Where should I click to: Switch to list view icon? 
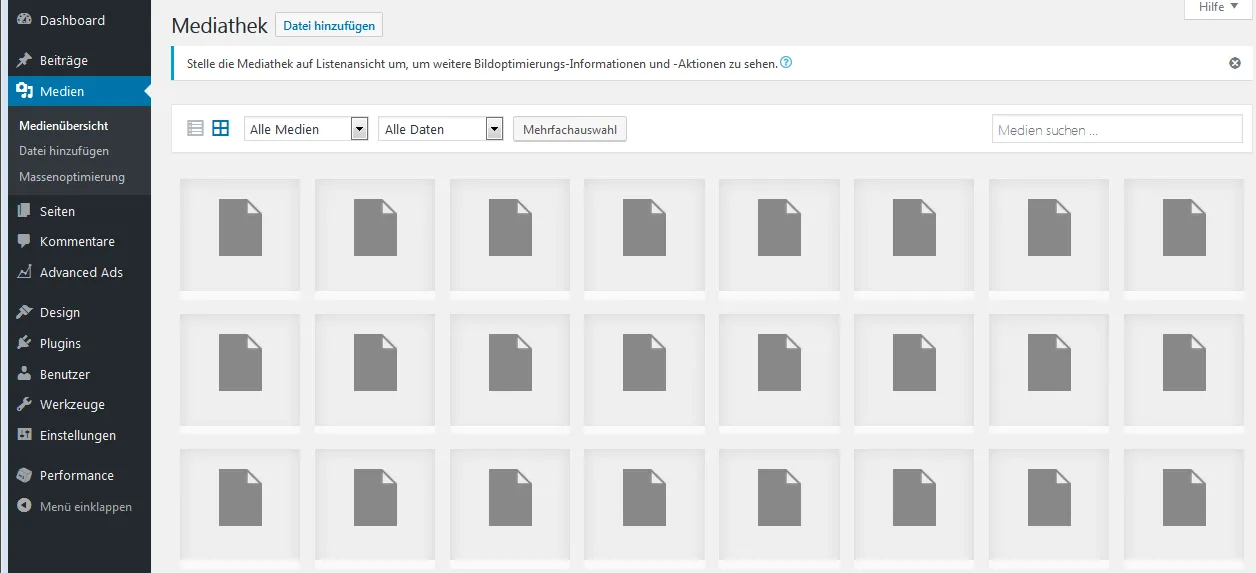(x=196, y=128)
